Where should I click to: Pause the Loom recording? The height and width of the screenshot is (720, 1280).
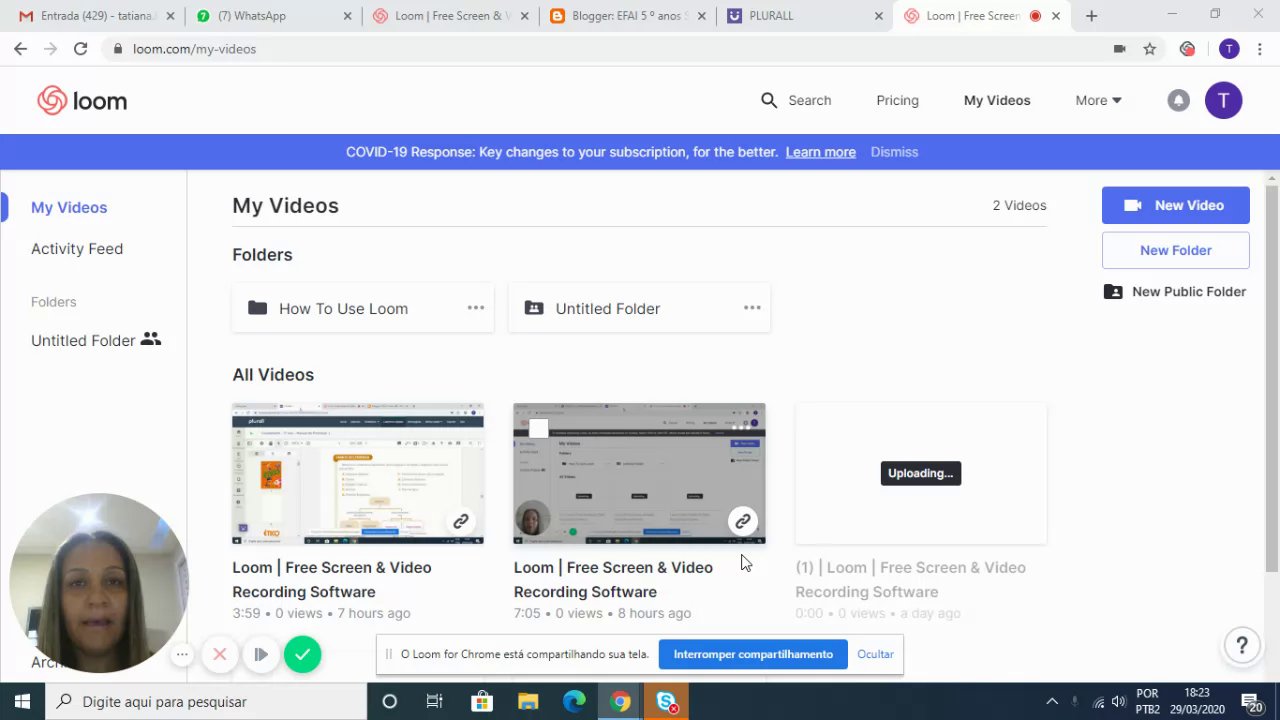(x=260, y=655)
